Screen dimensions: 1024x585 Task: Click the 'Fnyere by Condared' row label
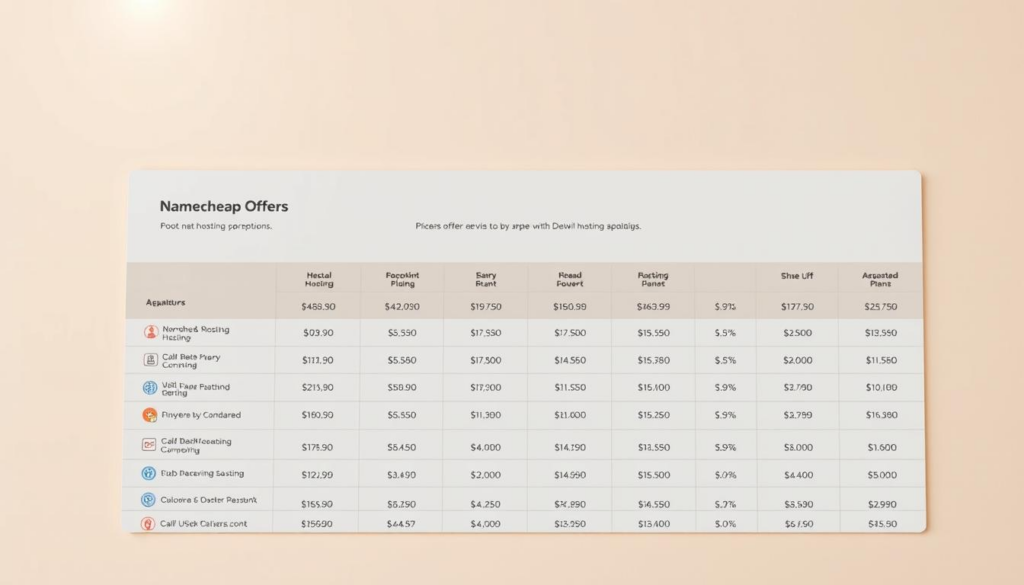(x=201, y=415)
